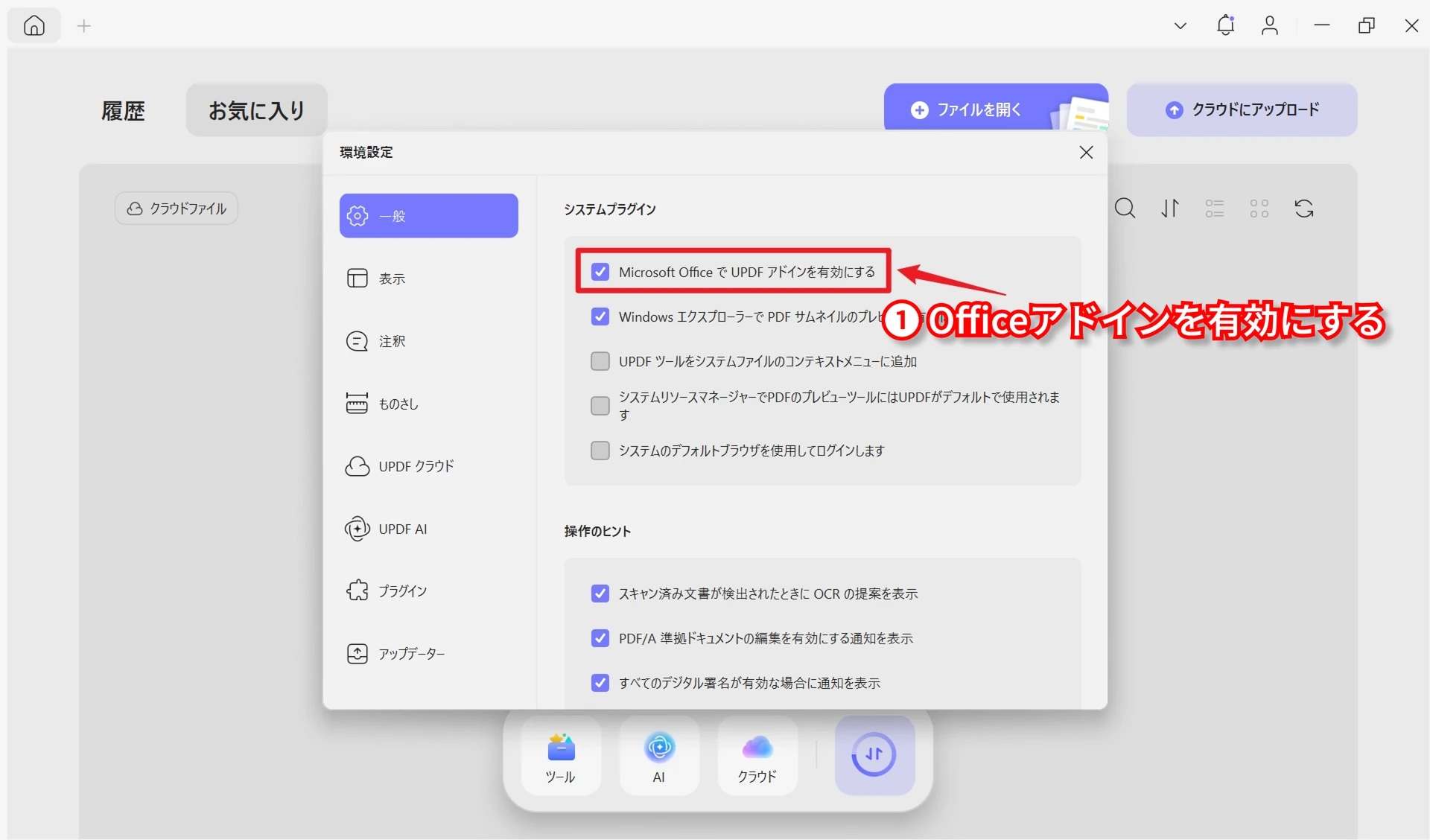Switch to the 履歴 tab

(x=123, y=111)
